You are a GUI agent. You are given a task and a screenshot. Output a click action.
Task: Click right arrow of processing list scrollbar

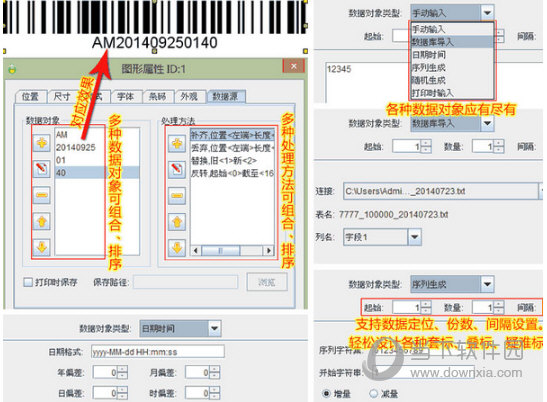268,250
